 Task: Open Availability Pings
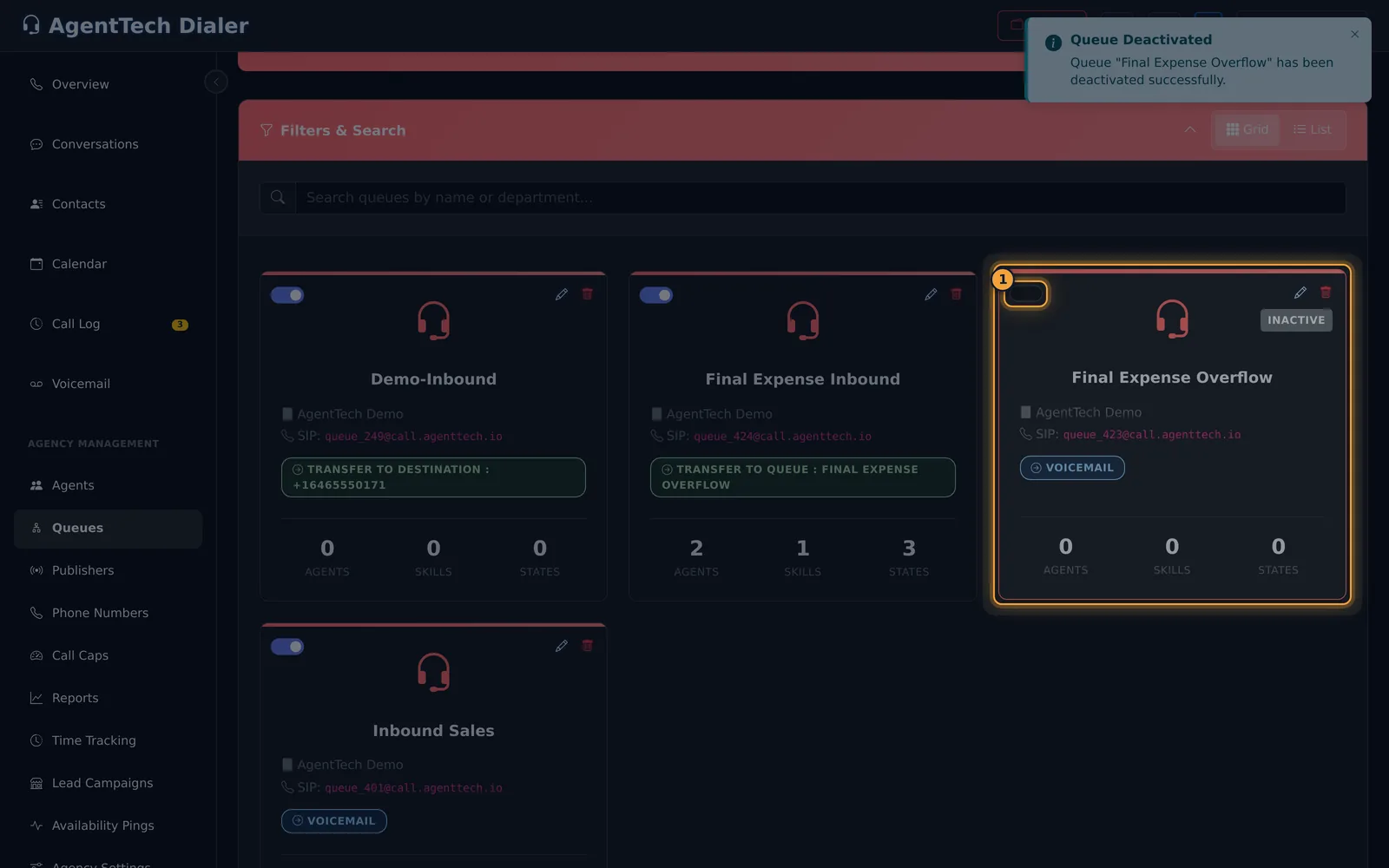click(109, 825)
